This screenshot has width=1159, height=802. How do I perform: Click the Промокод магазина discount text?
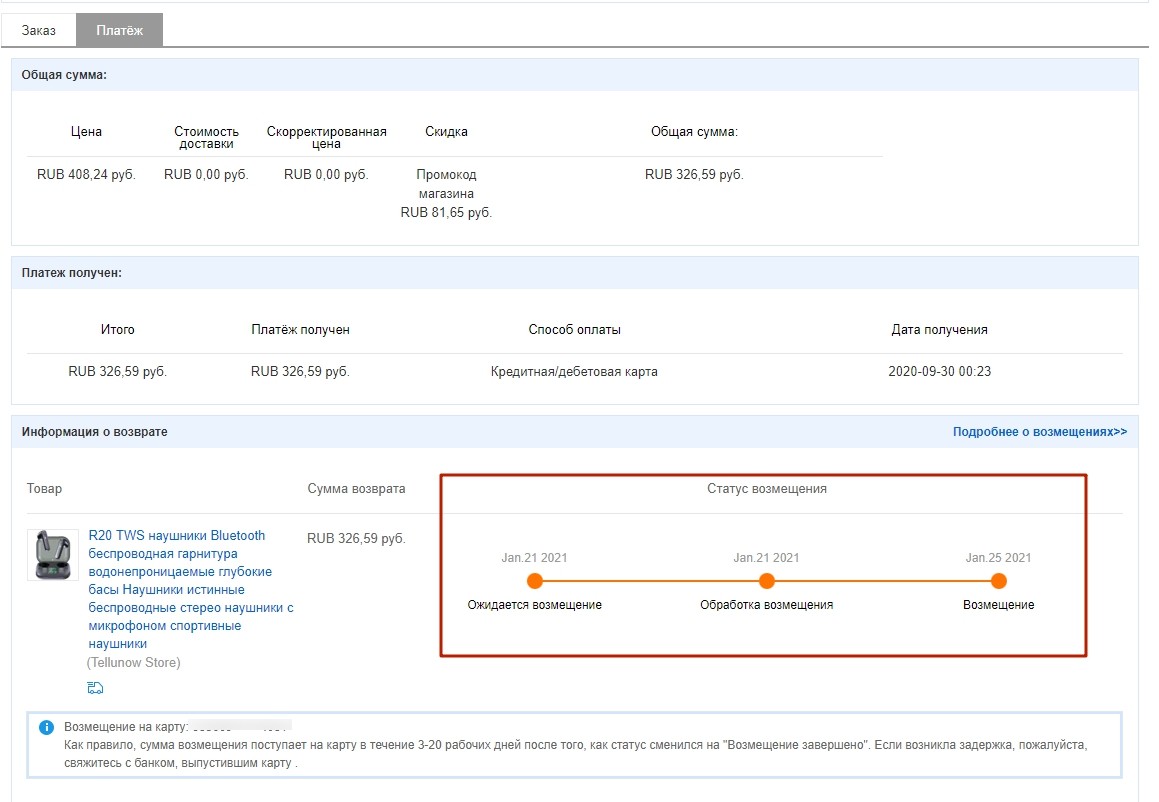pos(446,184)
